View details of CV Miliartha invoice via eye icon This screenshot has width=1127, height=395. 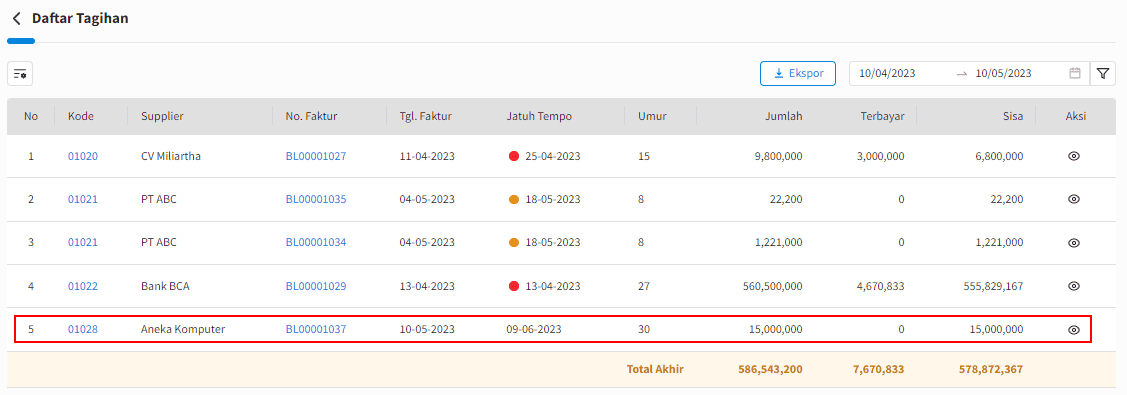point(1074,156)
